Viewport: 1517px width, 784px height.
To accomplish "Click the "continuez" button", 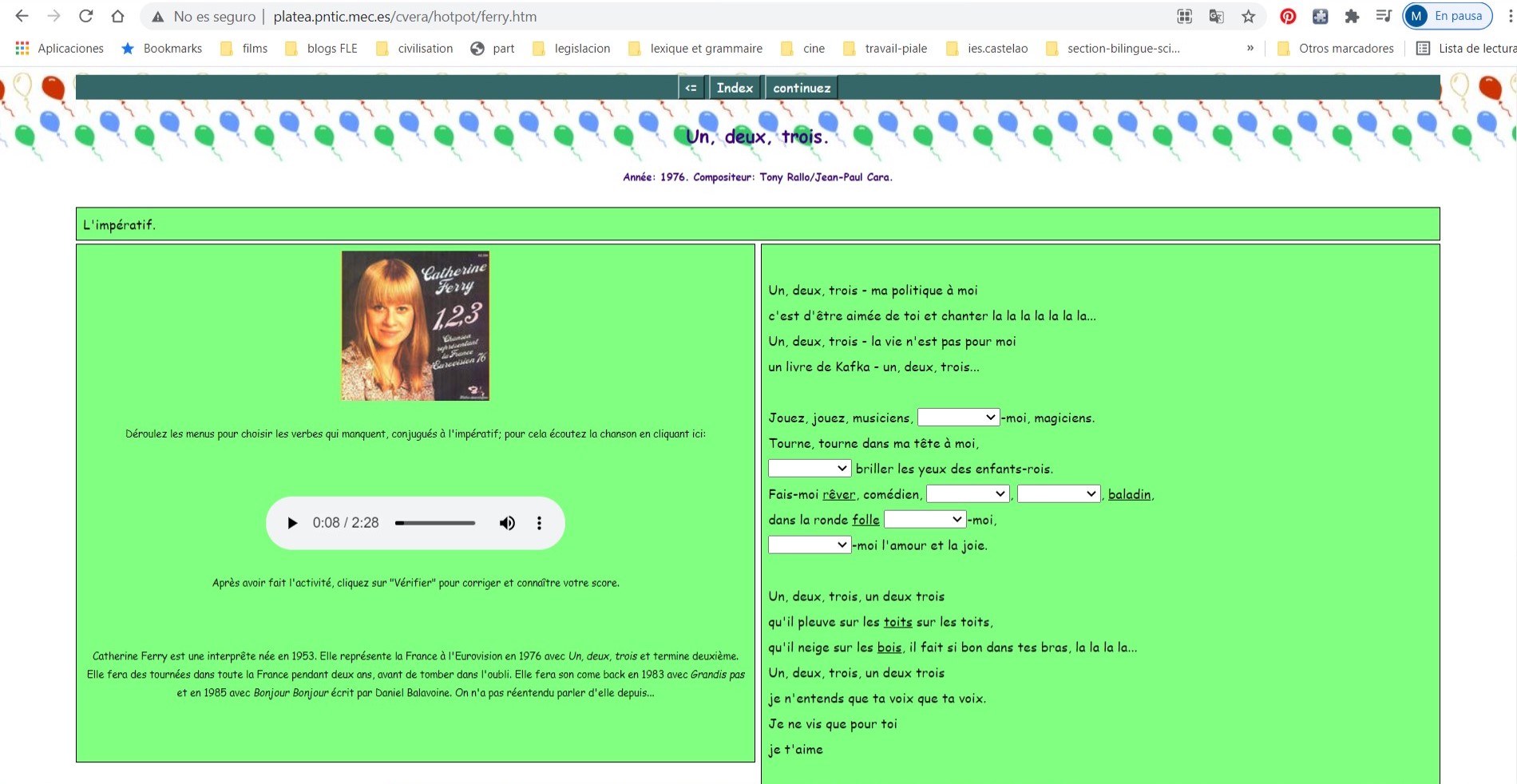I will click(801, 88).
